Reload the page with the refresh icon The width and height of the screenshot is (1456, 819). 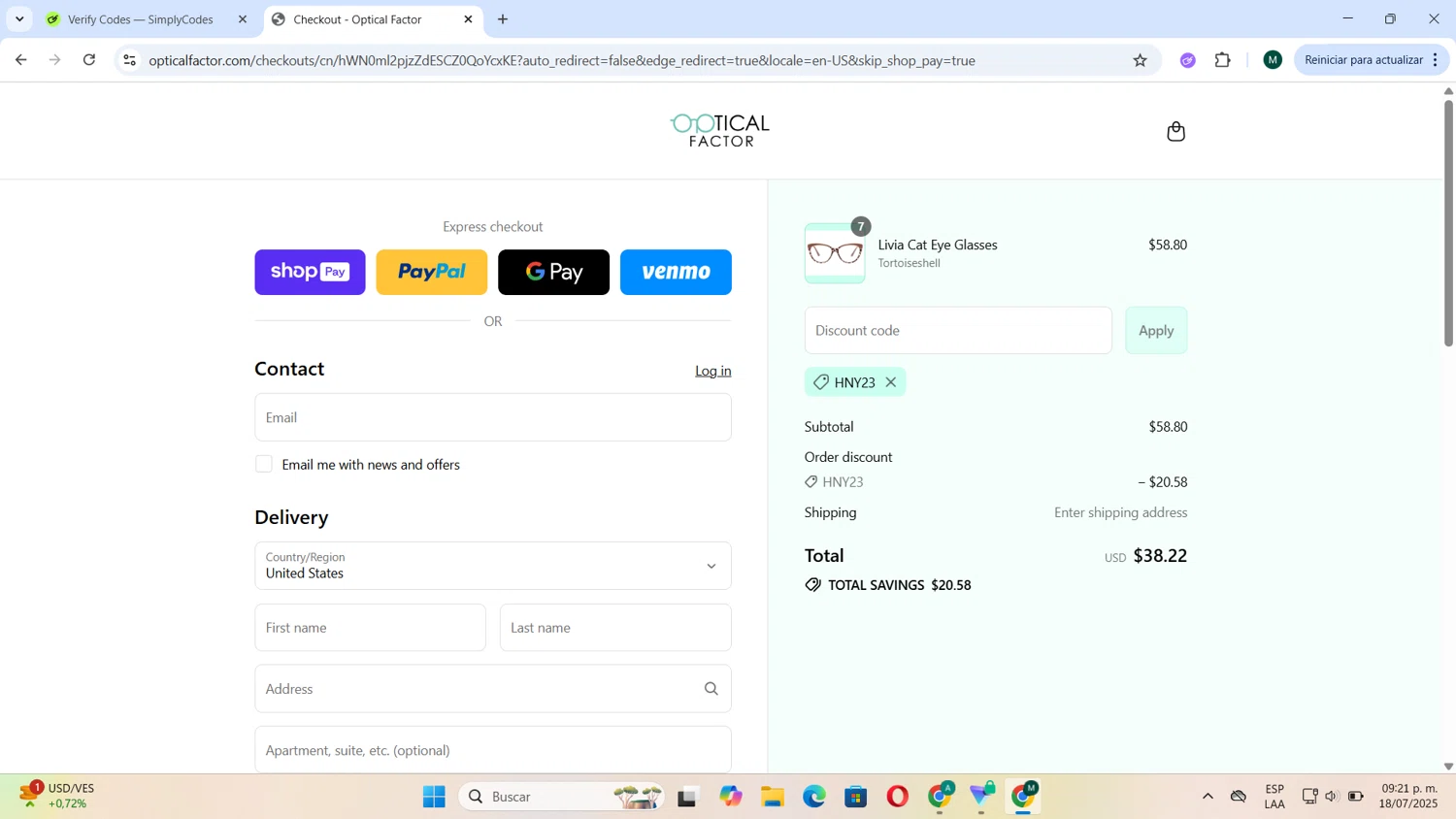(89, 60)
